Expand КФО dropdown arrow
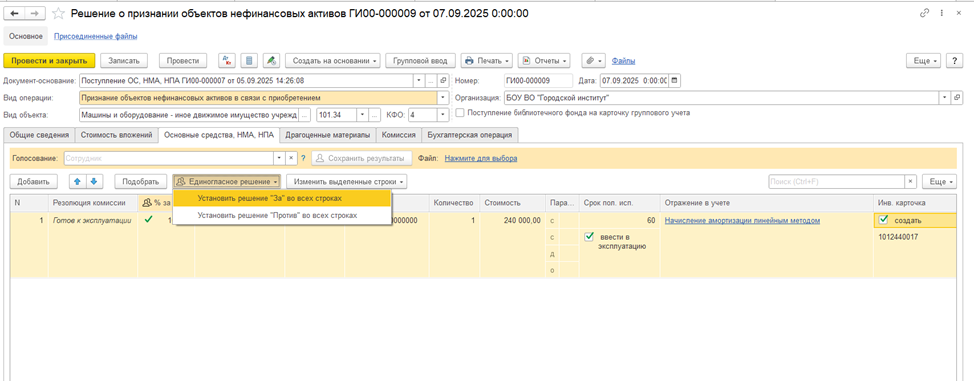The width and height of the screenshot is (974, 381). (443, 115)
